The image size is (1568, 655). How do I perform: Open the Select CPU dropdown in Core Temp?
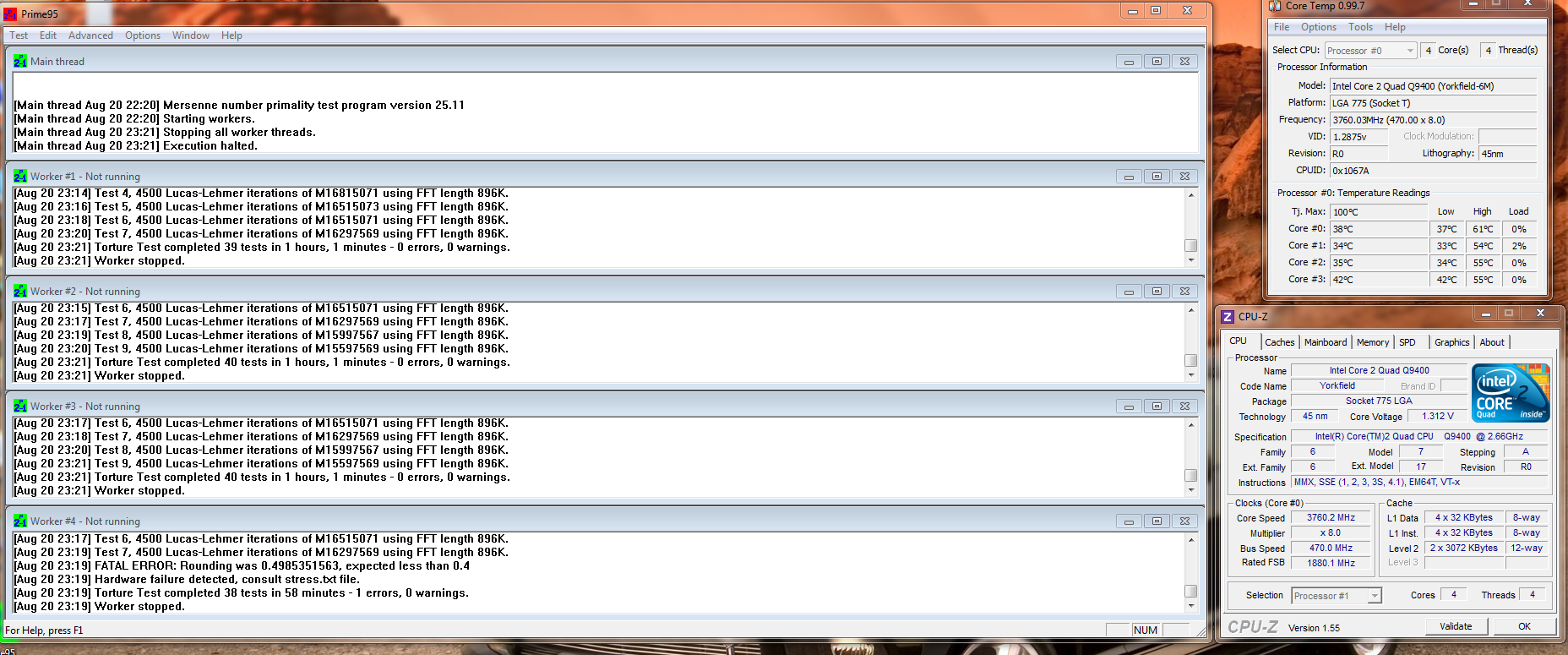[x=1370, y=51]
